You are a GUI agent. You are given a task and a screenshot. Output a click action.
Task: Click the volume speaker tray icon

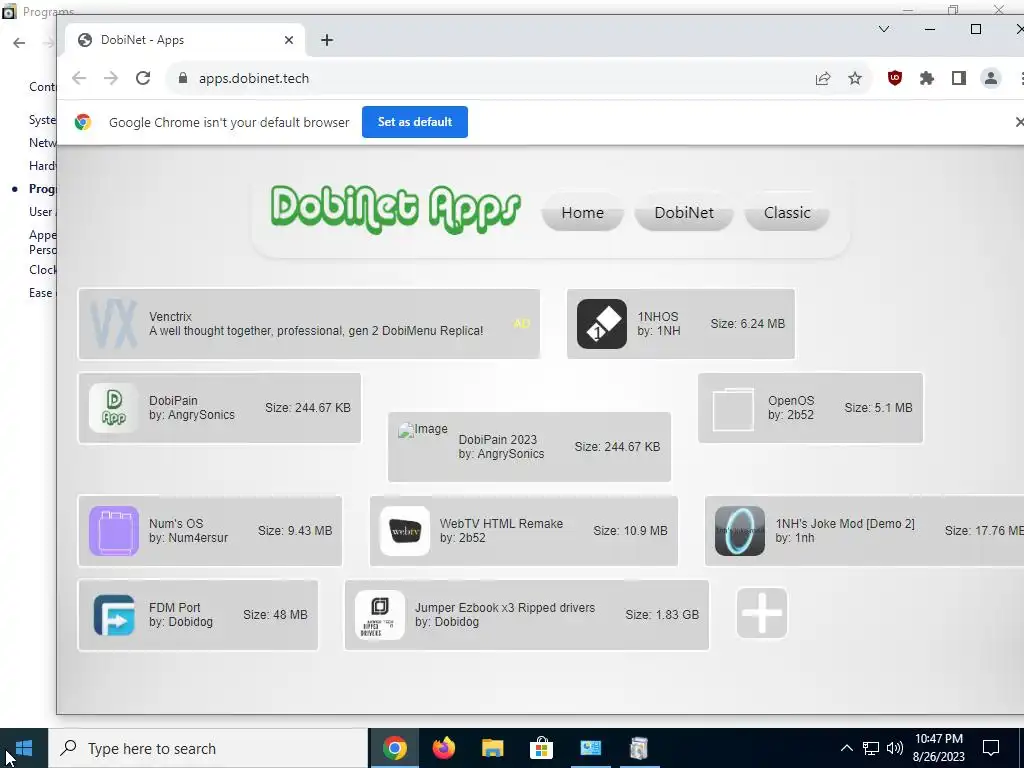tap(895, 748)
